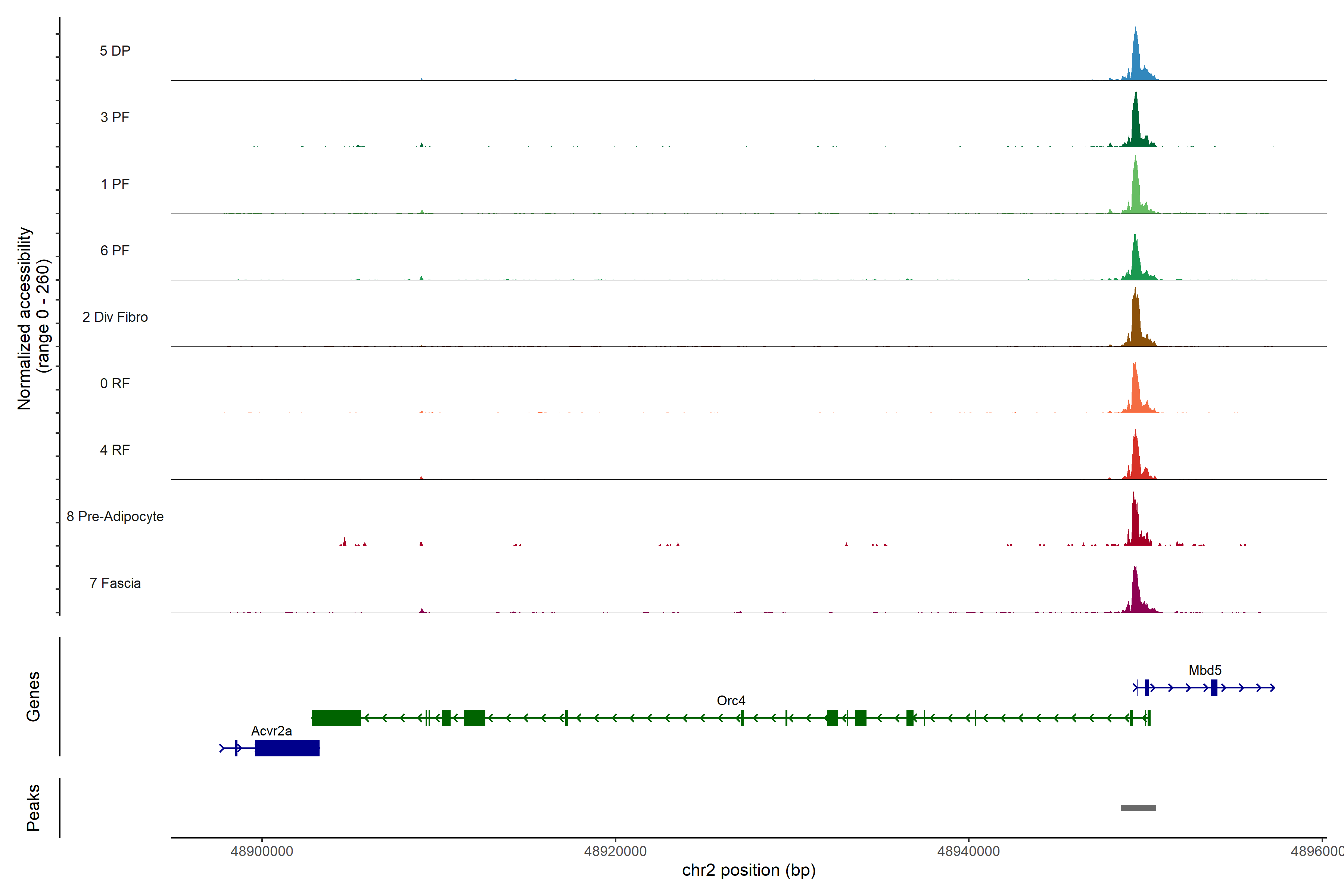Click the Orc4 gene label
The height and width of the screenshot is (896, 1344).
(731, 701)
